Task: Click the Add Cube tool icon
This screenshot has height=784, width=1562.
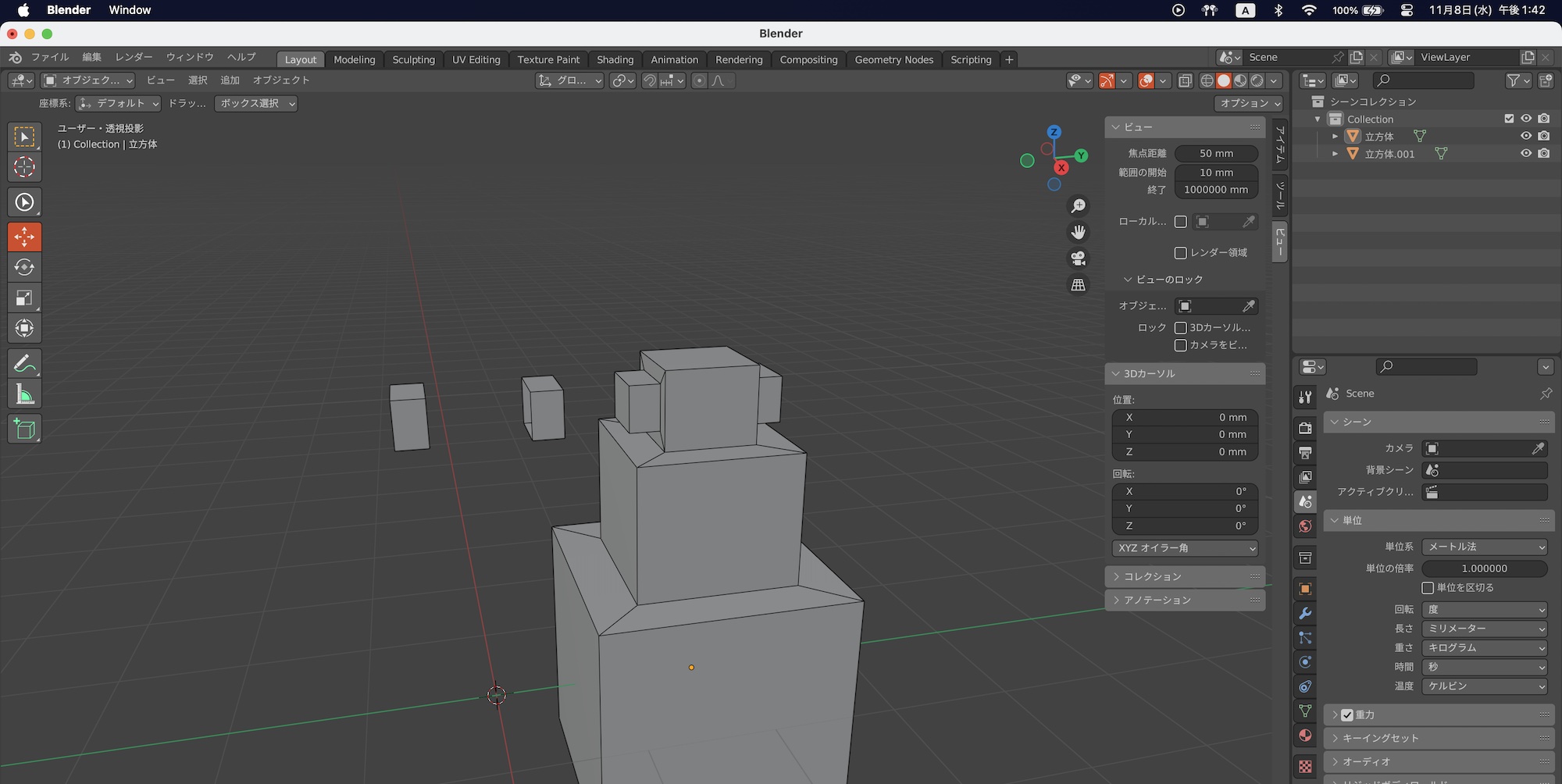Action: [x=24, y=429]
